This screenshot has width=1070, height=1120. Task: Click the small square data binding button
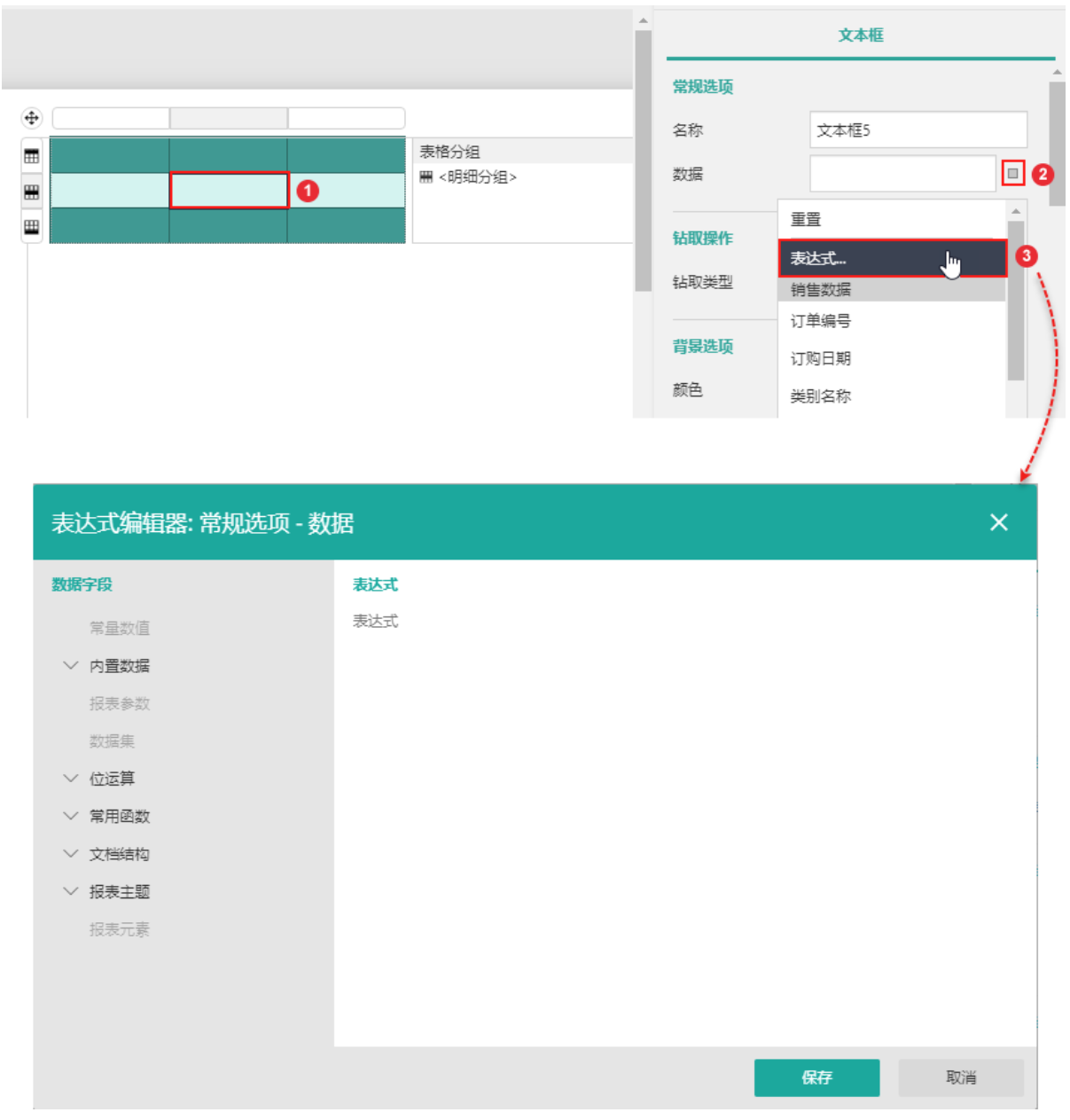tap(1012, 174)
